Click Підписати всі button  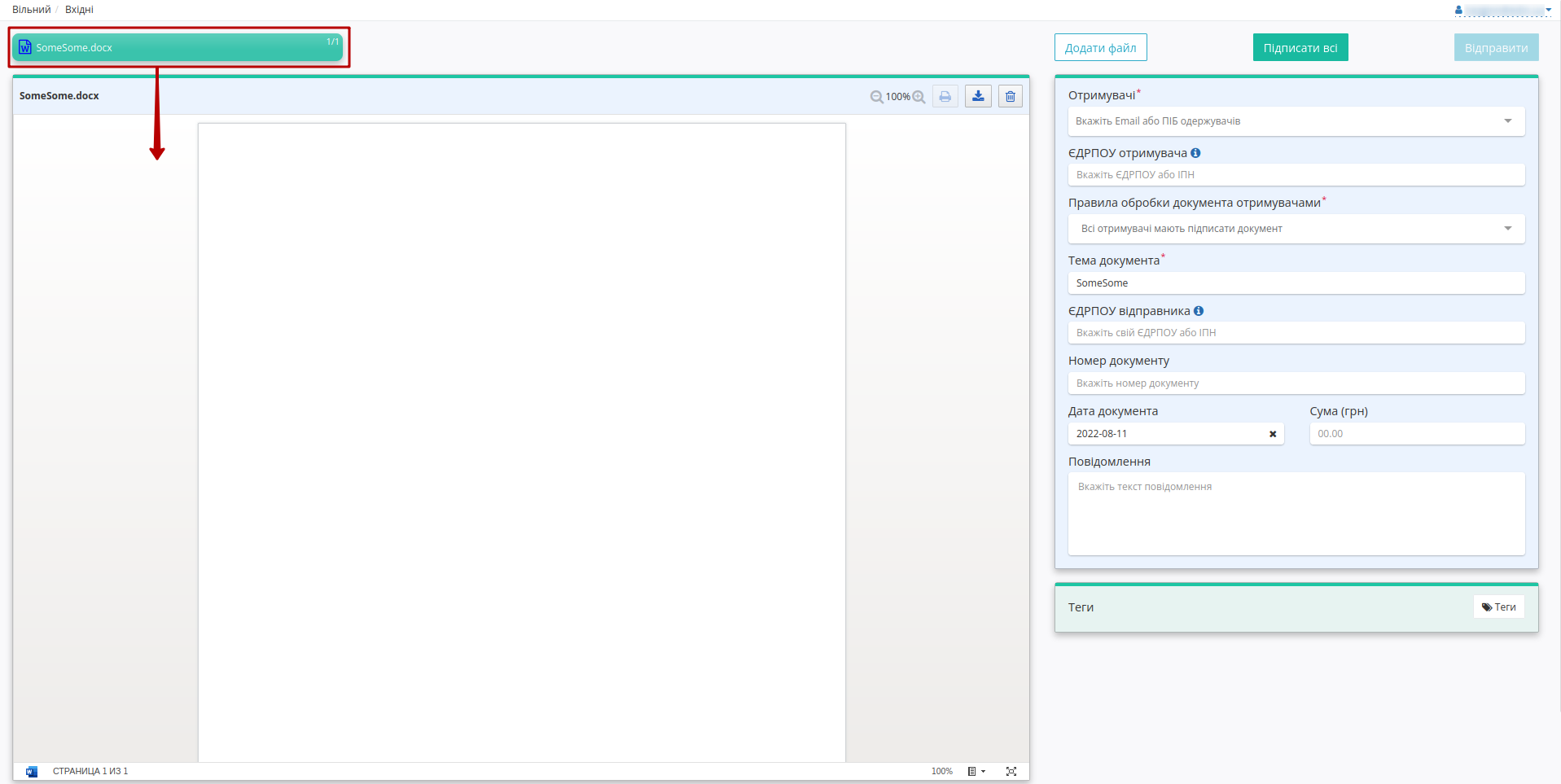point(1300,47)
